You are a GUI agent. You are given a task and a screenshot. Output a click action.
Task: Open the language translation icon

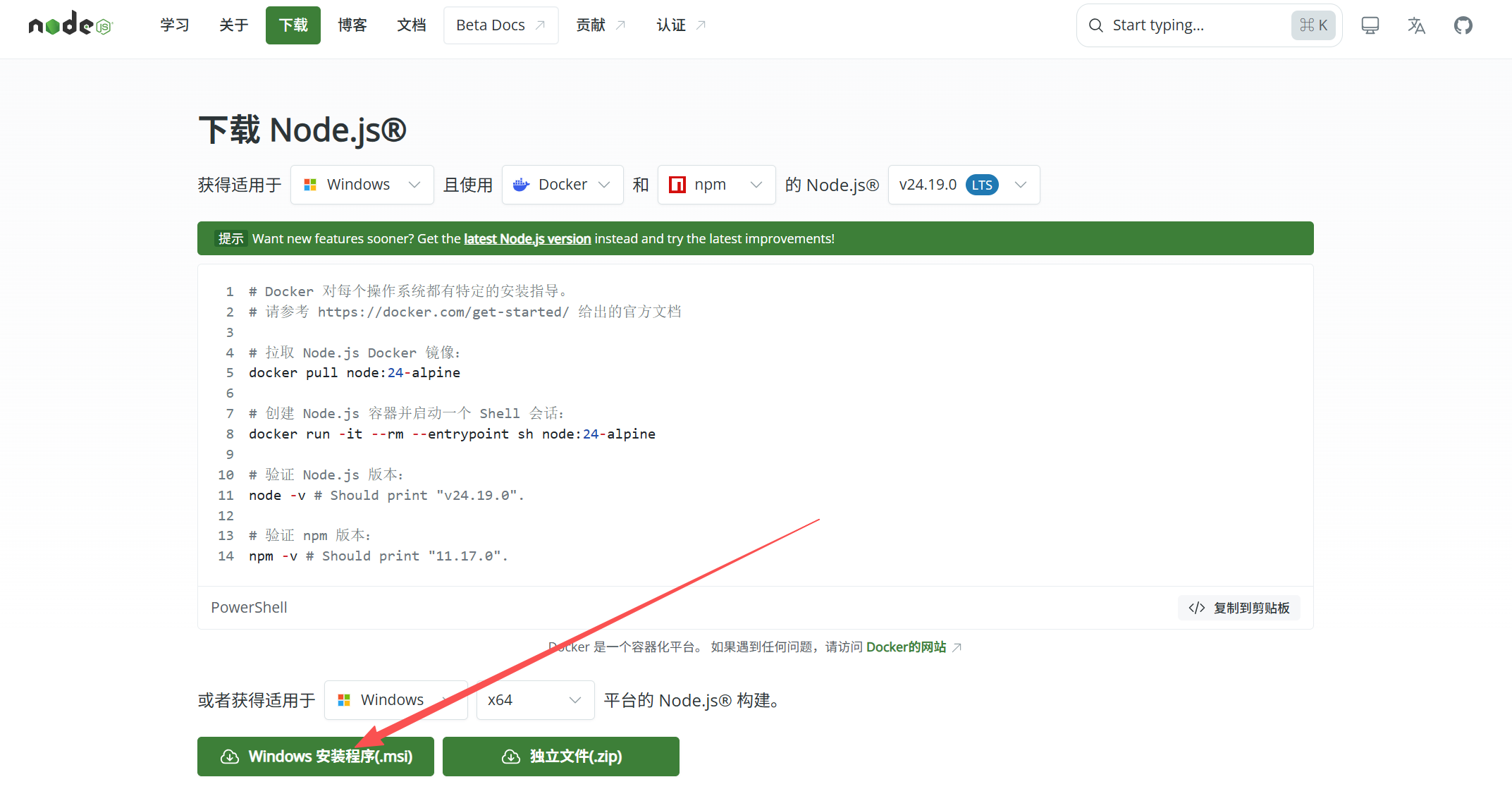1416,25
